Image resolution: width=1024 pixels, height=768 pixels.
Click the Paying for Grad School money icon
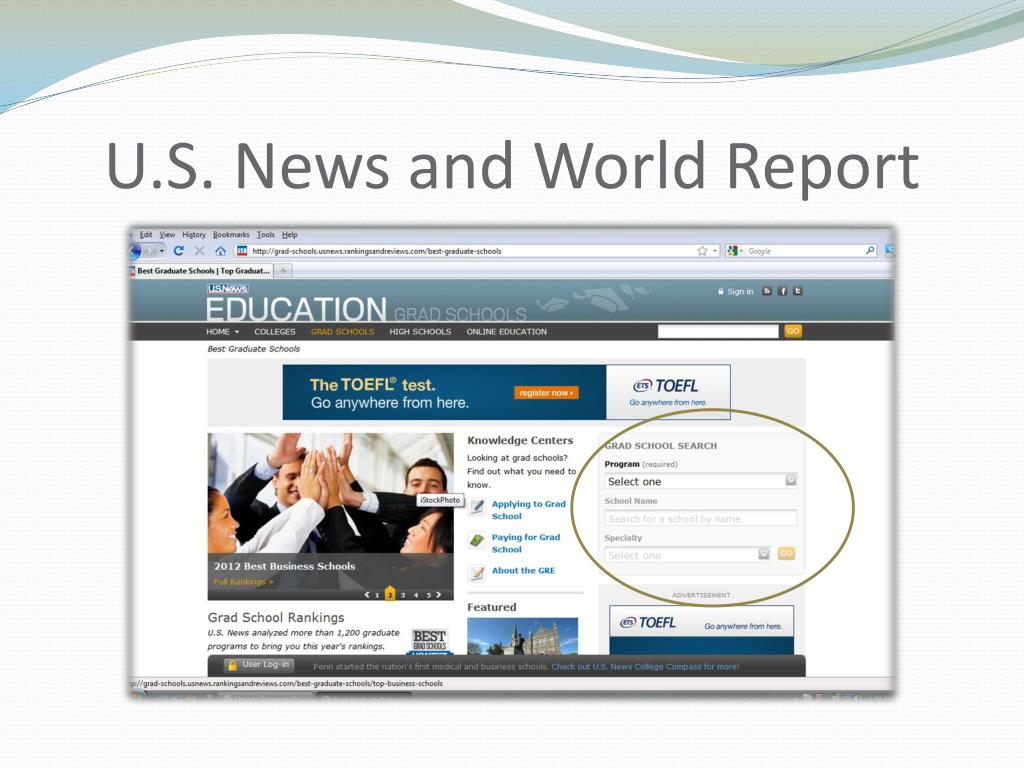pyautogui.click(x=477, y=540)
